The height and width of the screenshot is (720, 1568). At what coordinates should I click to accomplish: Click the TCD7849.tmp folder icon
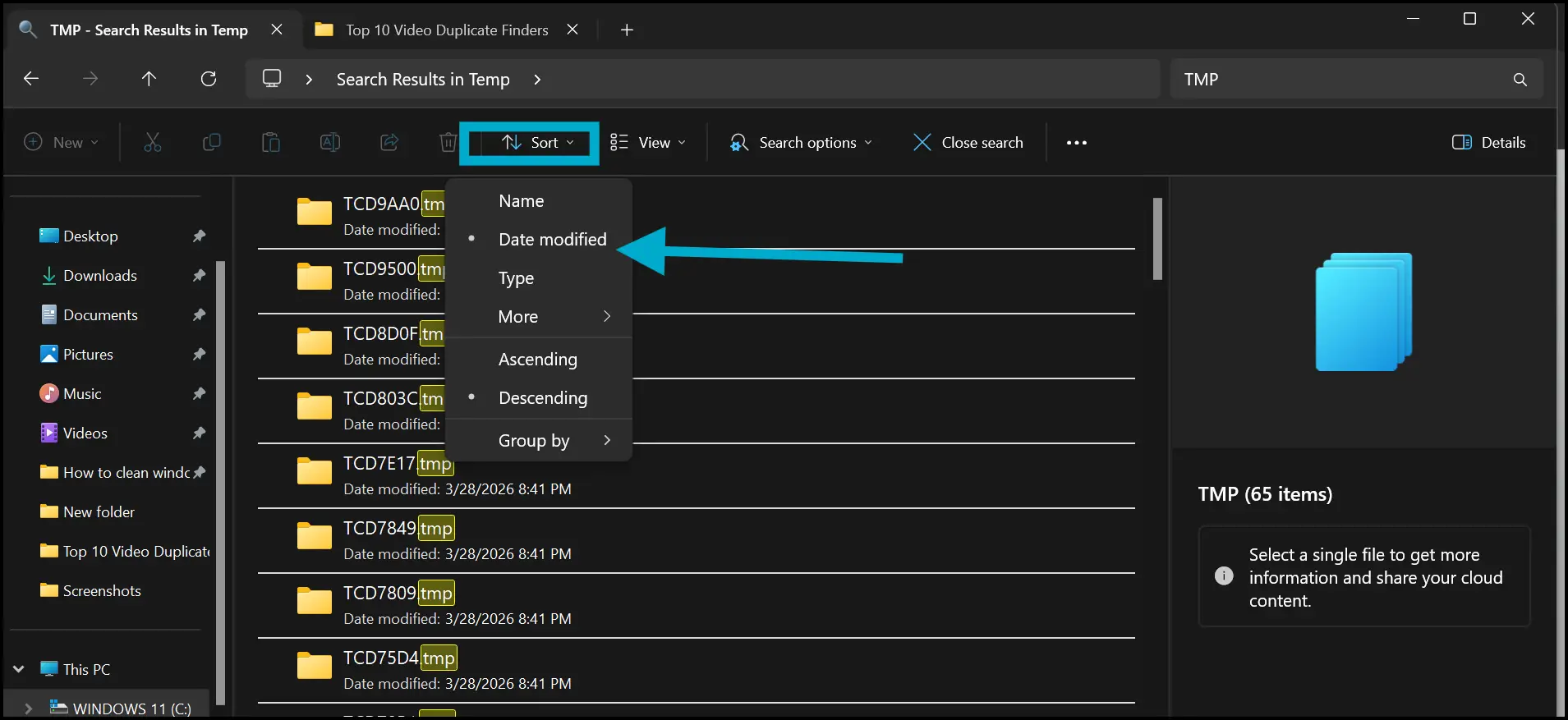click(314, 536)
